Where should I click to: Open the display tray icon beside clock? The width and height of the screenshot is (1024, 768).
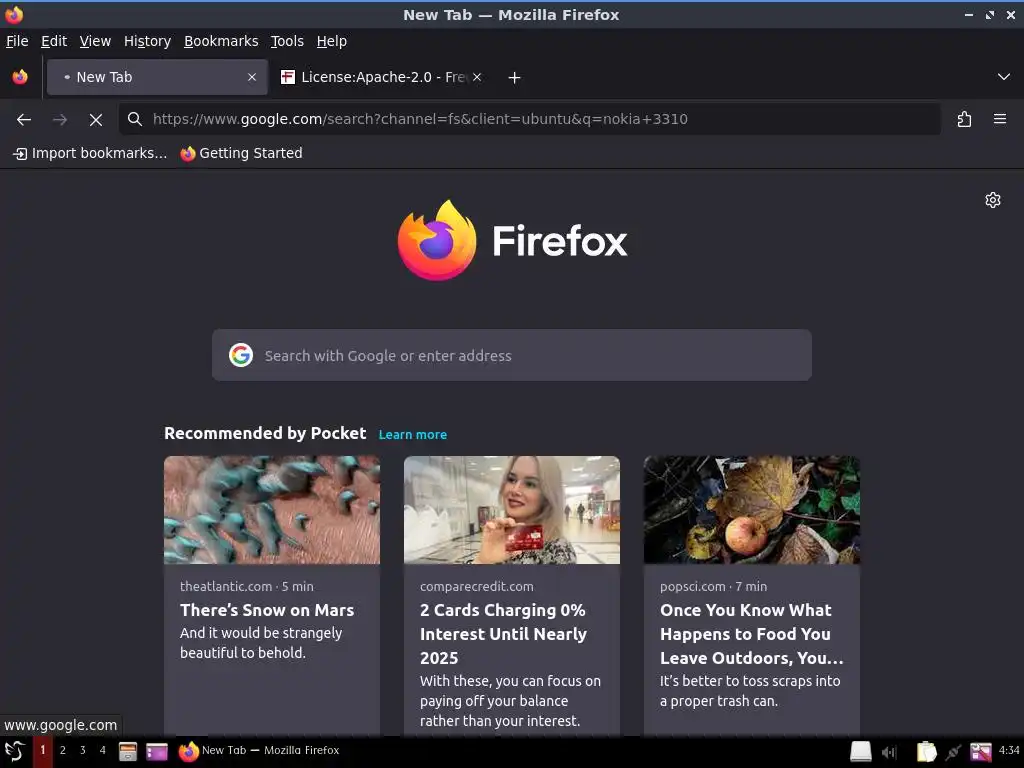click(981, 752)
